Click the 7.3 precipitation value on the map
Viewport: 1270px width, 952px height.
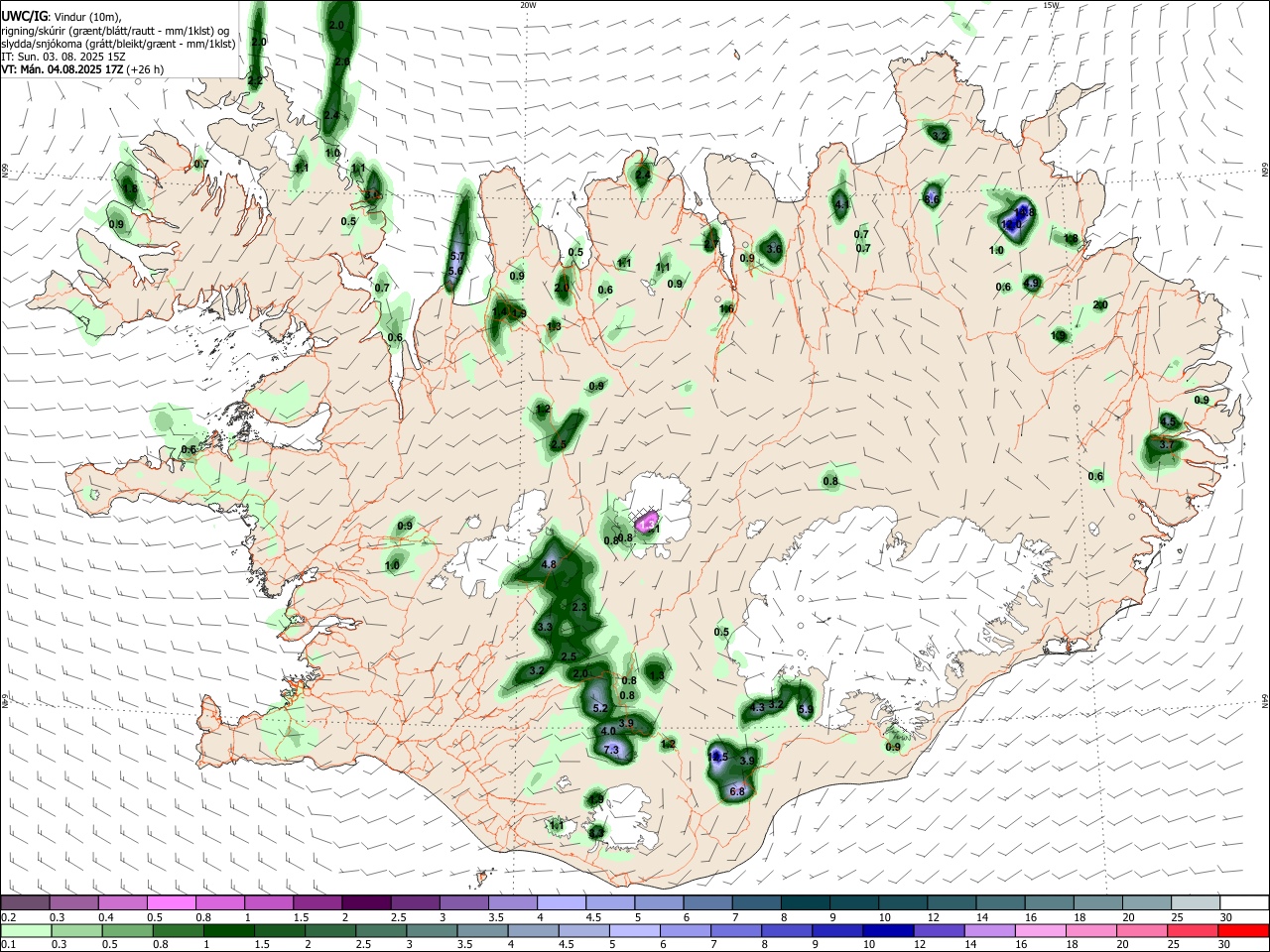click(x=611, y=751)
